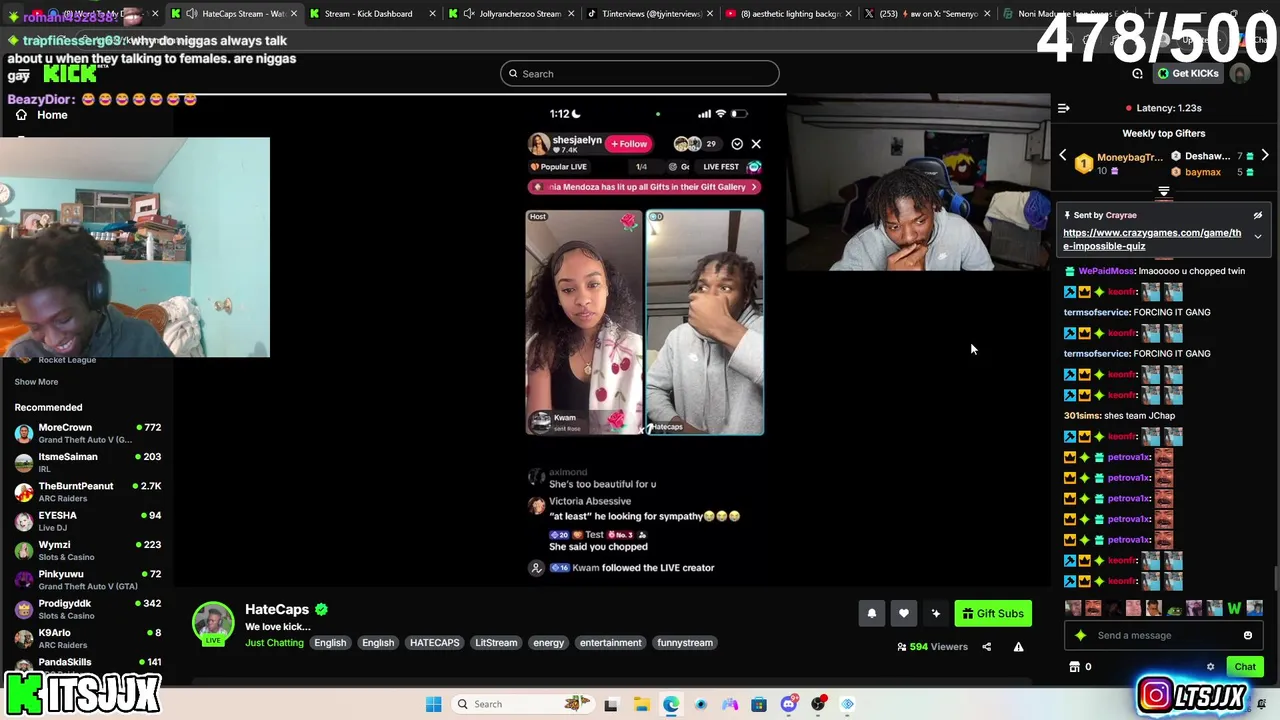Open Microsoft Edge on the taskbar

pyautogui.click(x=671, y=704)
